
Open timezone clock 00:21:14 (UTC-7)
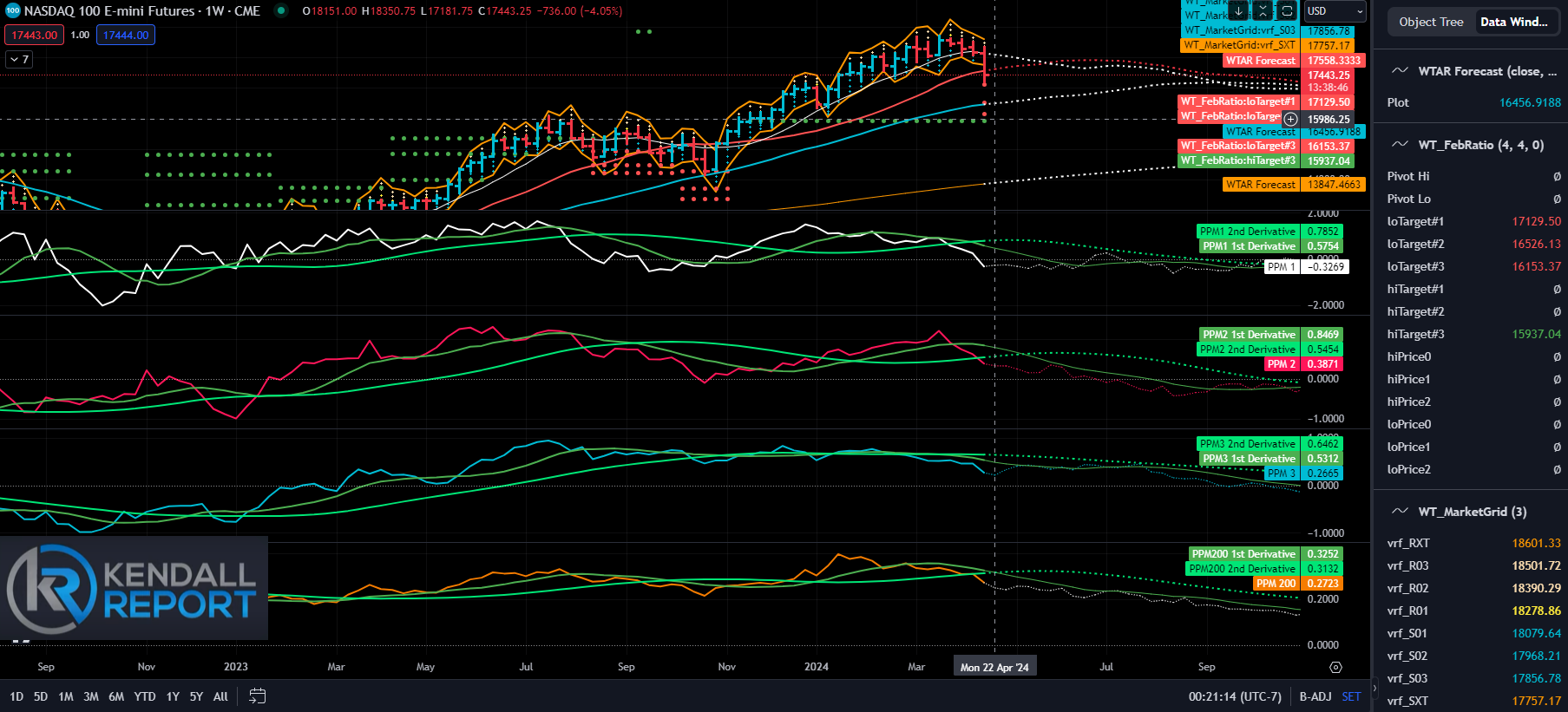(1235, 696)
